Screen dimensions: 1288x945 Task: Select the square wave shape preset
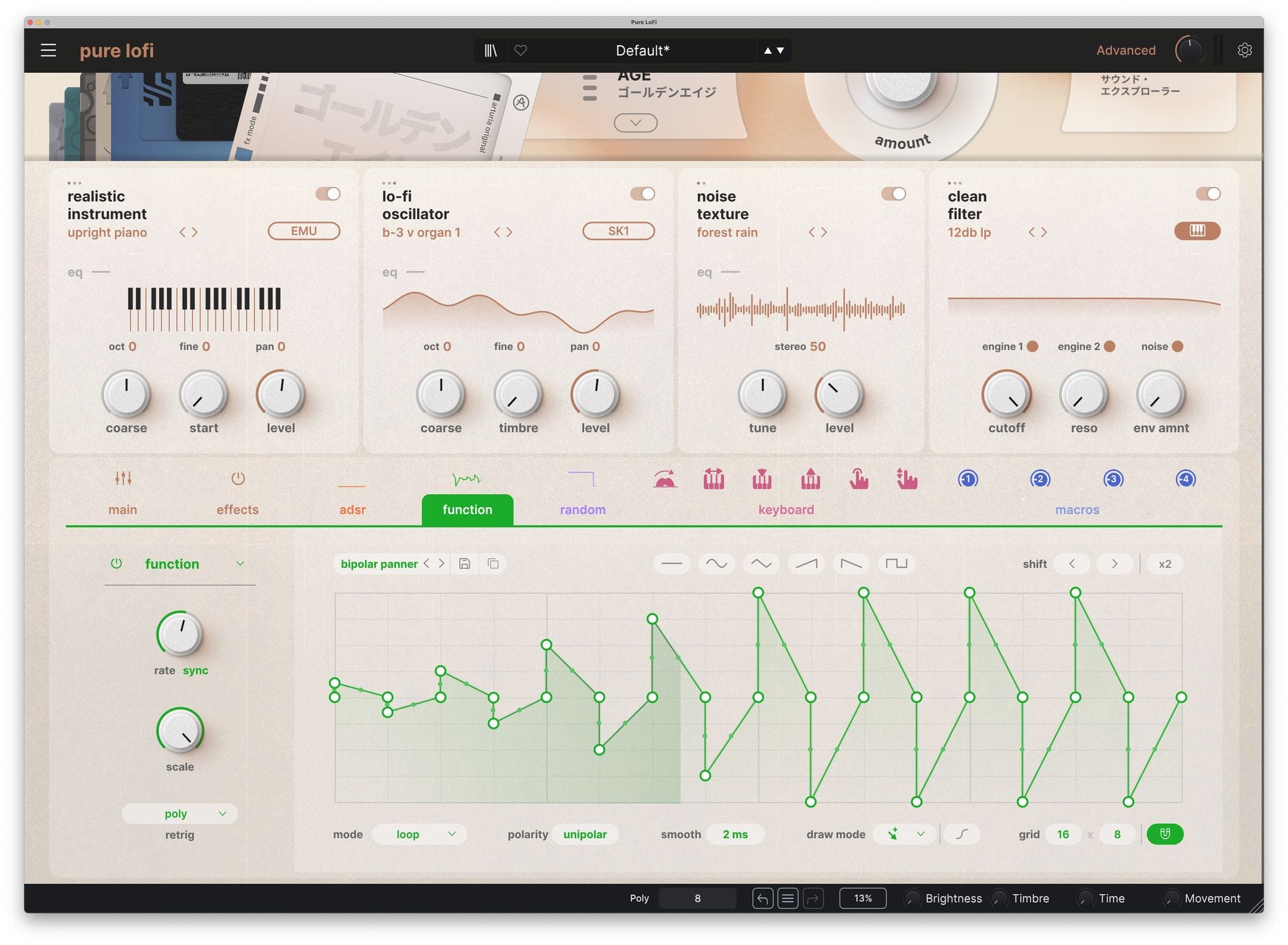pos(896,564)
